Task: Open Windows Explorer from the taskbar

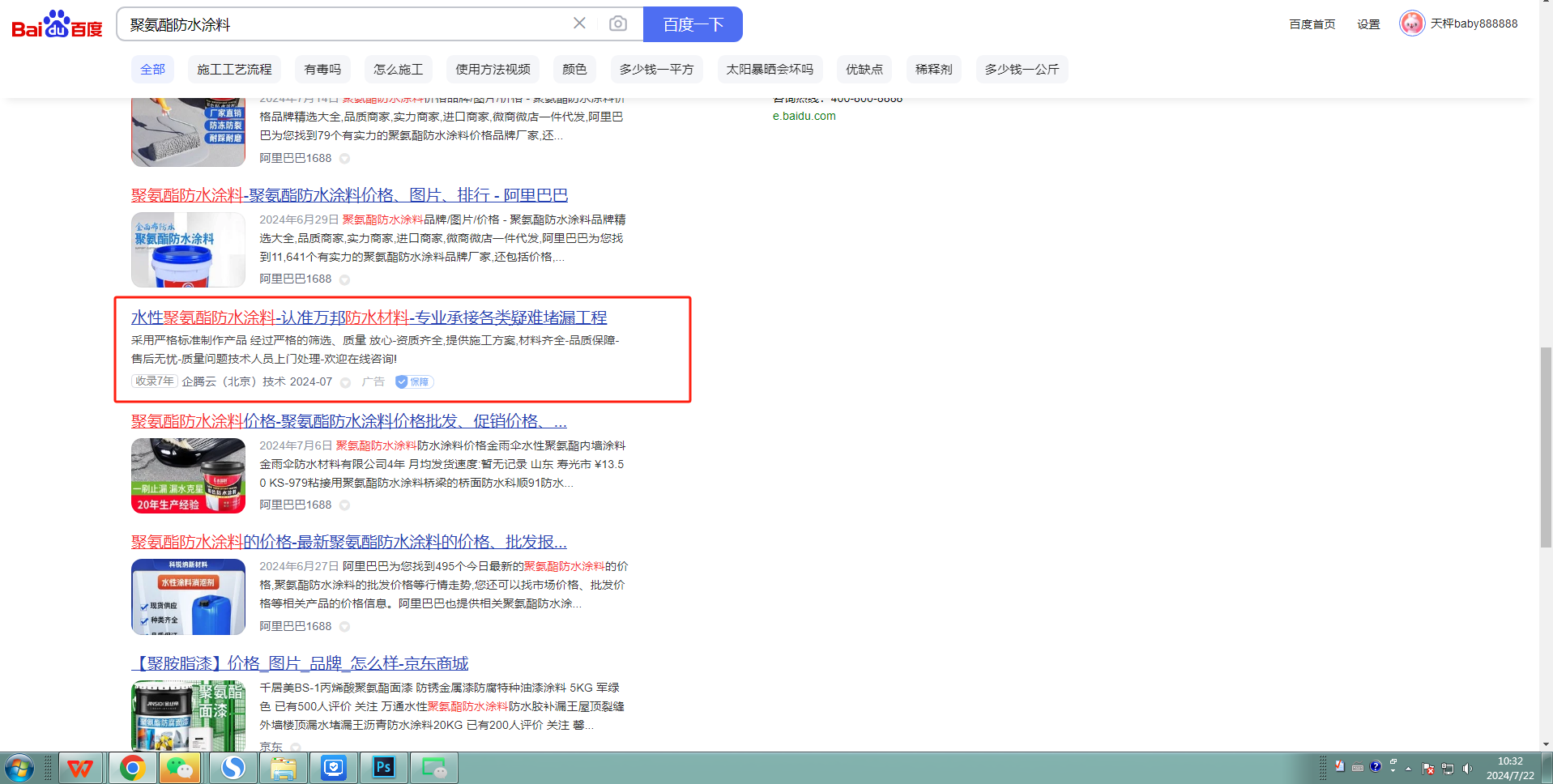Action: click(283, 768)
